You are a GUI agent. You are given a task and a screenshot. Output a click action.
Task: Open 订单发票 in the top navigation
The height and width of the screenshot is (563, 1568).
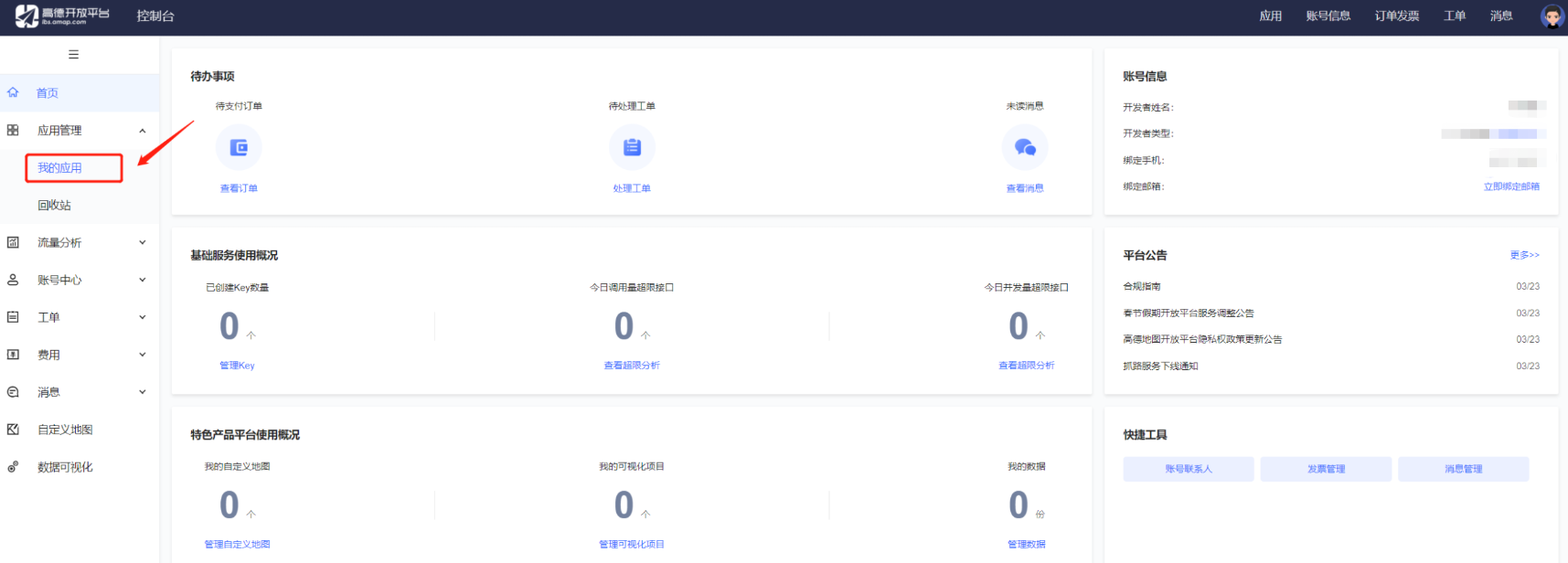click(1396, 16)
